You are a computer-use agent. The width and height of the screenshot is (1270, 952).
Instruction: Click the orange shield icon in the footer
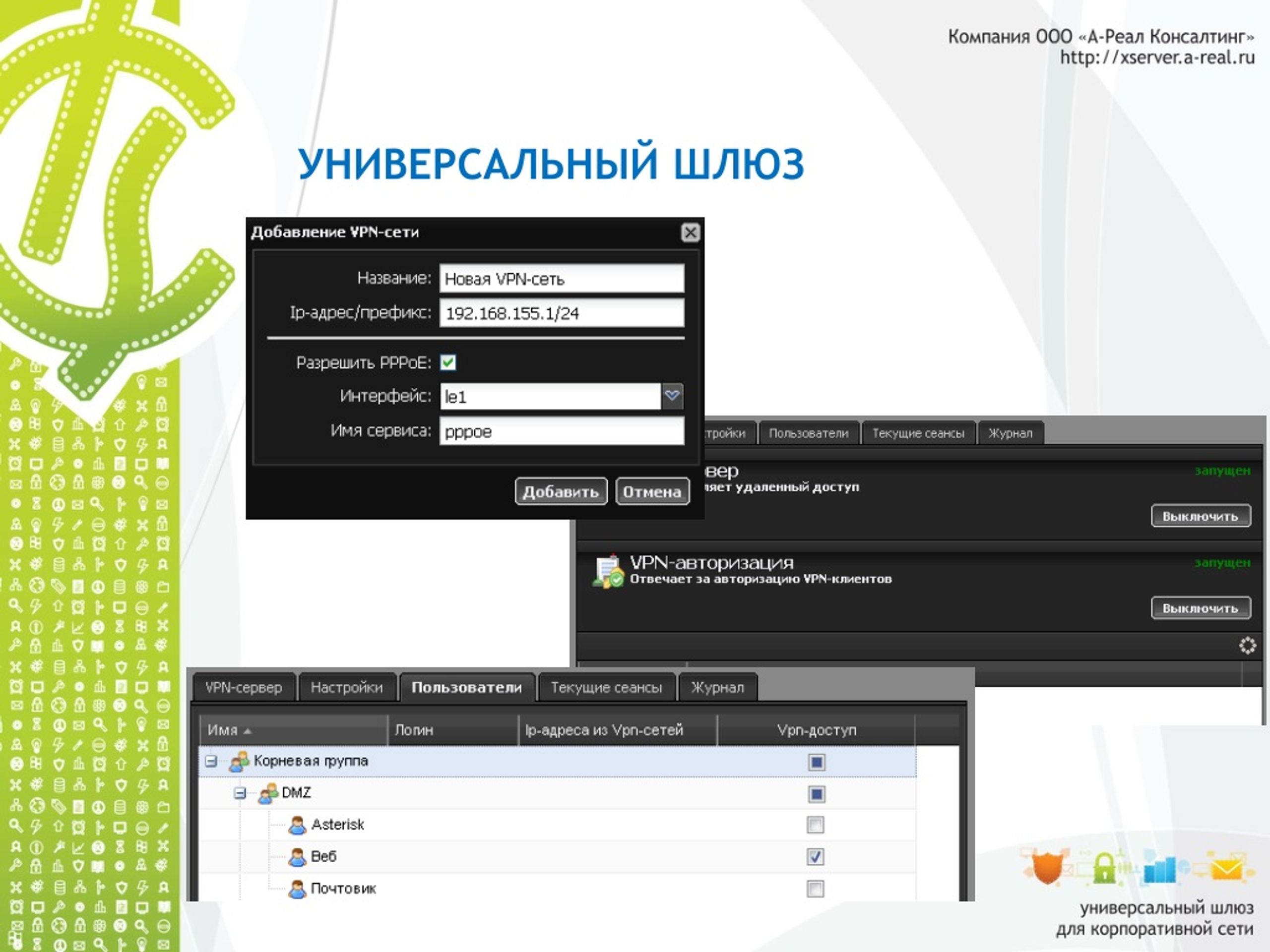(x=1047, y=867)
